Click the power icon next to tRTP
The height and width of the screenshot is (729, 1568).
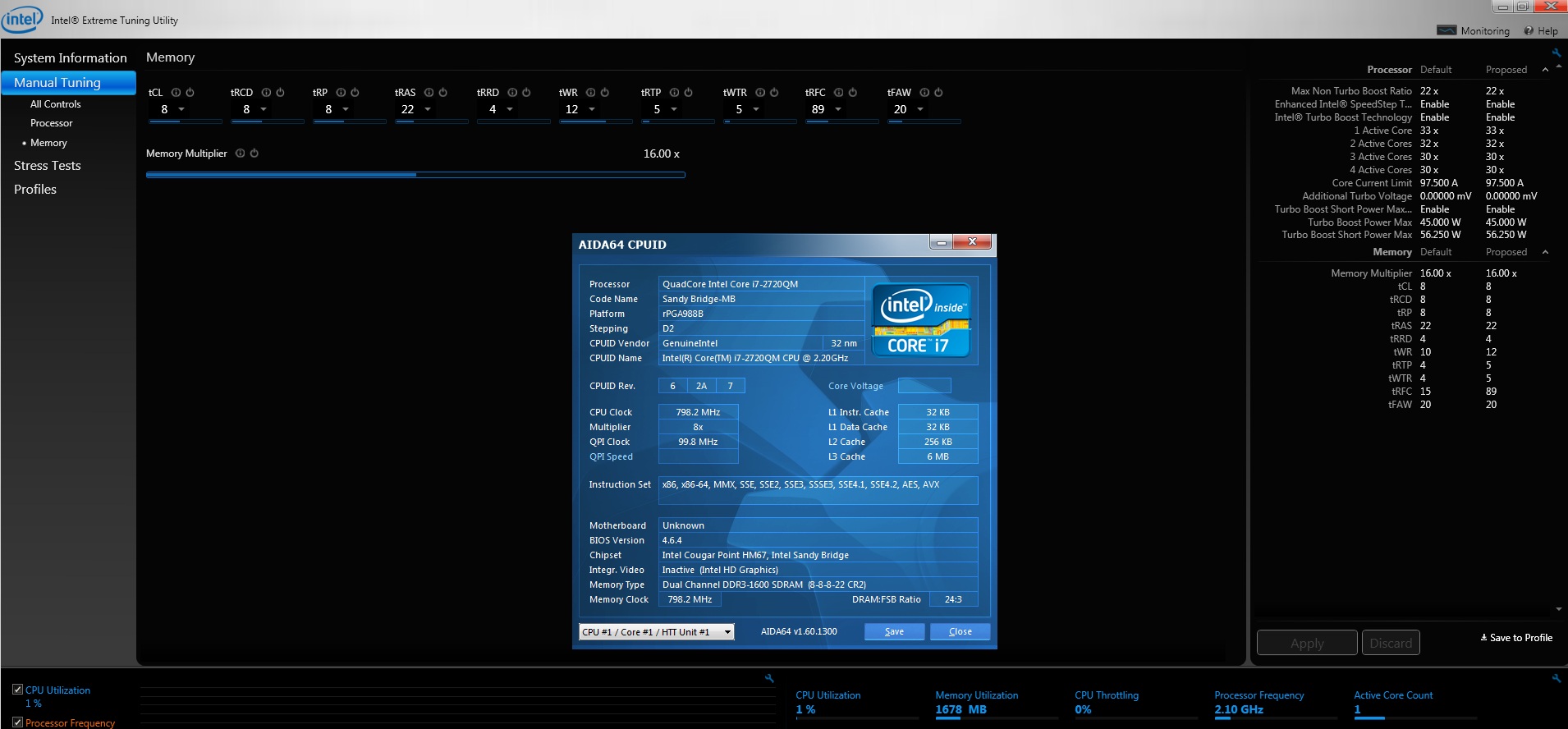[688, 93]
